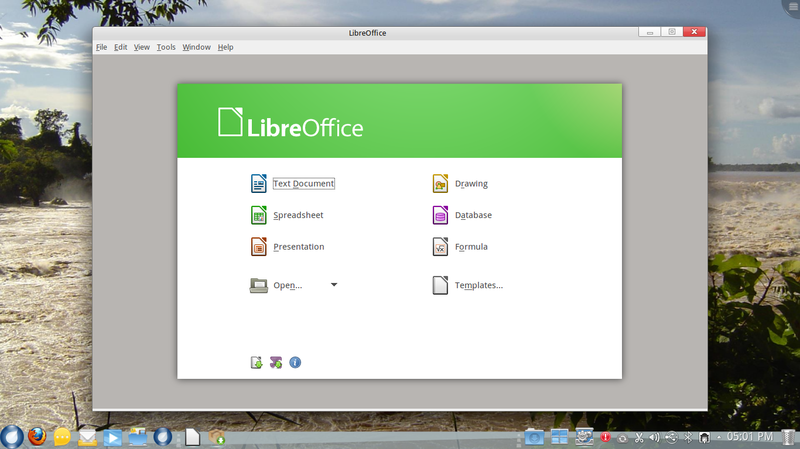Launch Firefox from the taskbar
This screenshot has height=449, width=800.
[37, 437]
